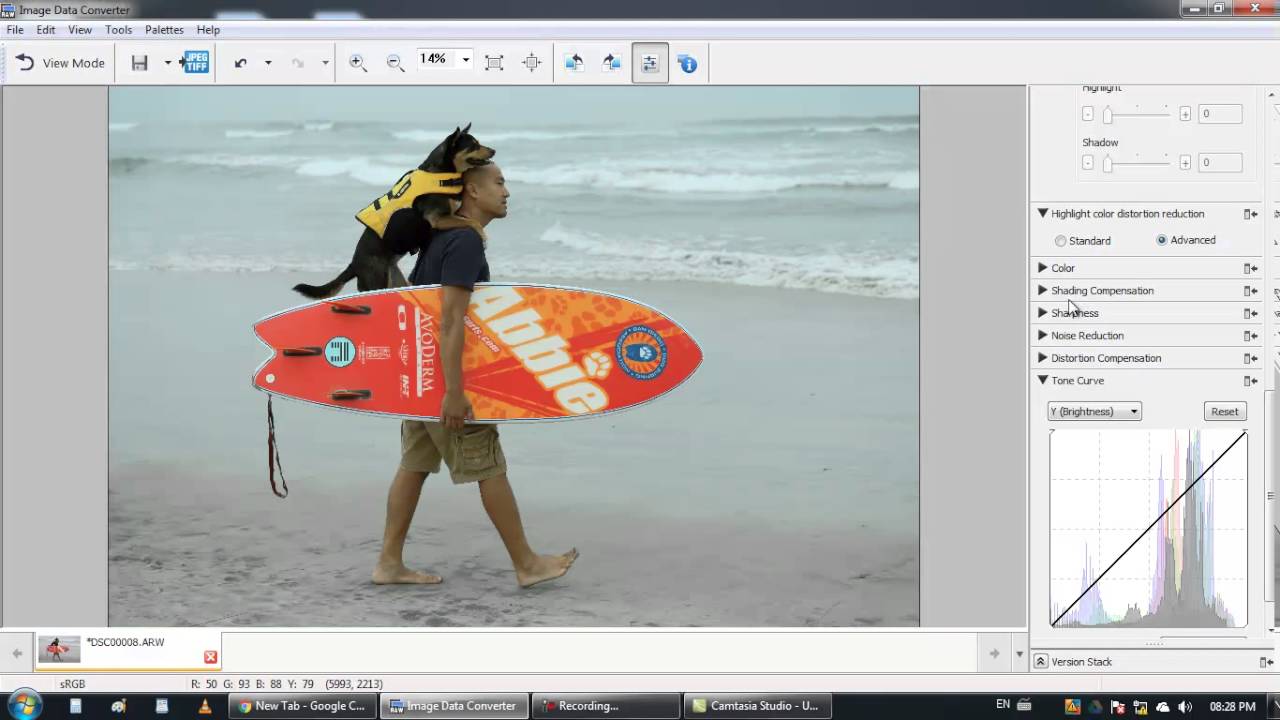Click the fit-to-window icon
Screen dimensions: 1280x720
click(494, 63)
